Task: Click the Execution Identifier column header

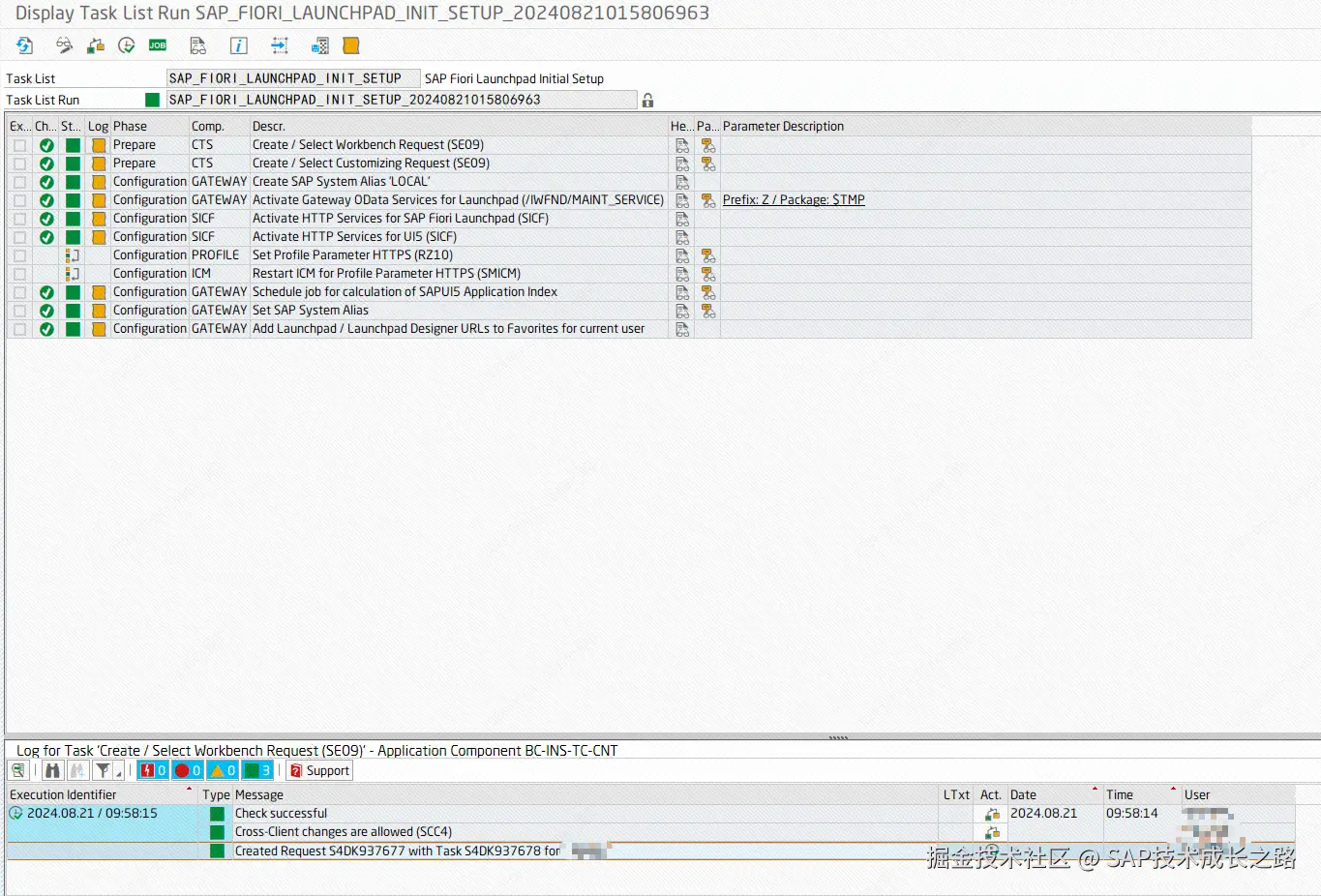Action: click(102, 795)
